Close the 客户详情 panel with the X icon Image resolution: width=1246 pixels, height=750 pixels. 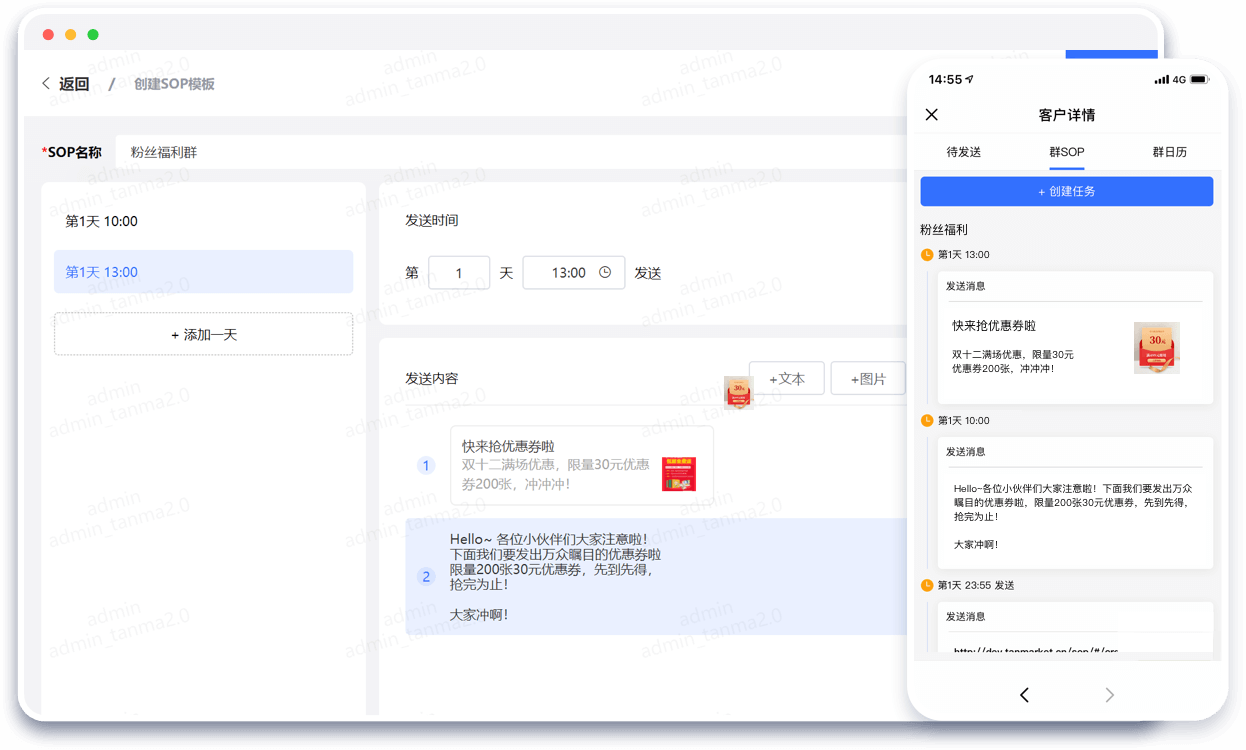[x=931, y=114]
